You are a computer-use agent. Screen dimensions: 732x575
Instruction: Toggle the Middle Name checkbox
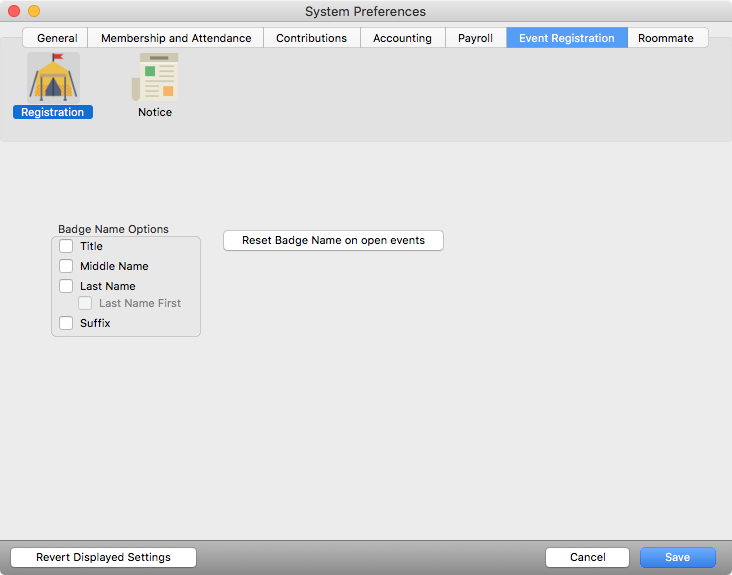click(66, 266)
